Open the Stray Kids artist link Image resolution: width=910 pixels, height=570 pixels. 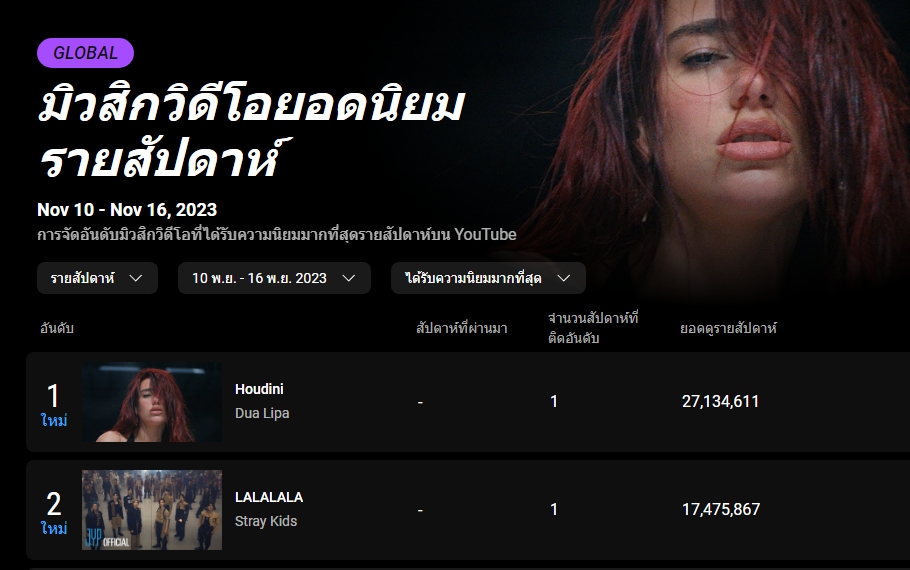pyautogui.click(x=266, y=521)
